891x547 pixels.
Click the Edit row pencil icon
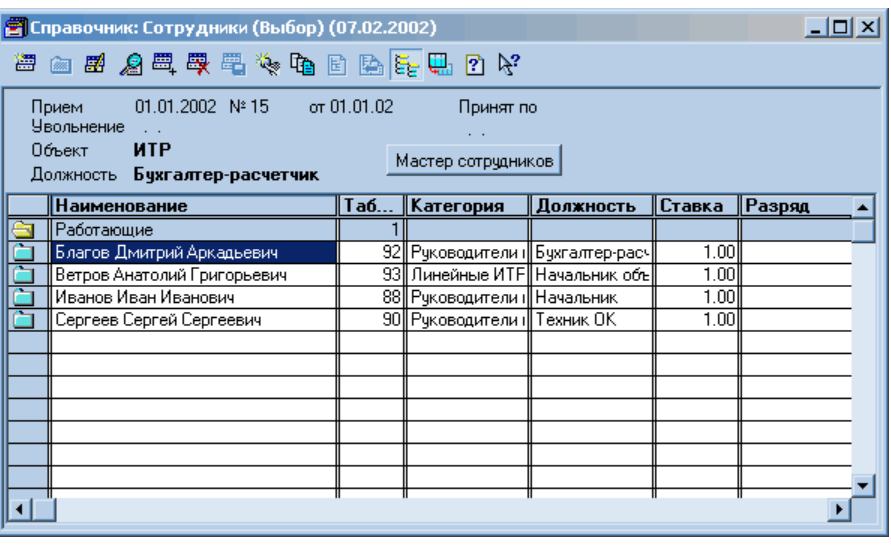point(95,64)
